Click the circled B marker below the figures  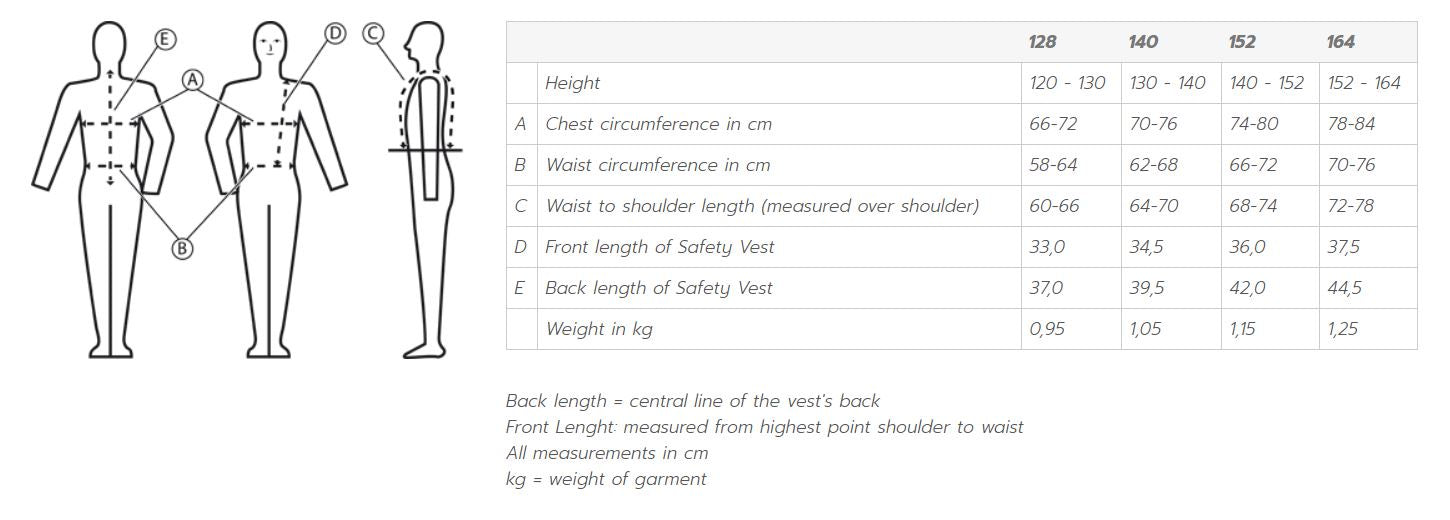tap(182, 248)
